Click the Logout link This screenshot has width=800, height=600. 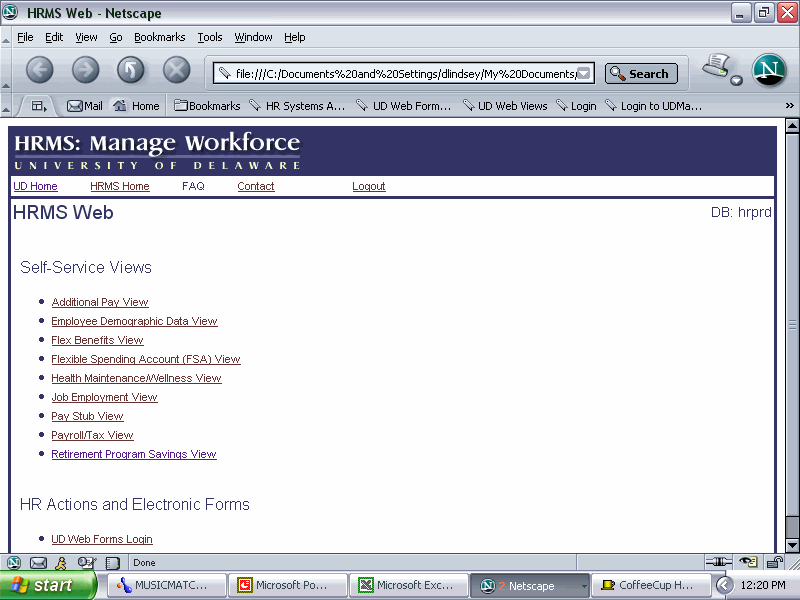(x=368, y=186)
